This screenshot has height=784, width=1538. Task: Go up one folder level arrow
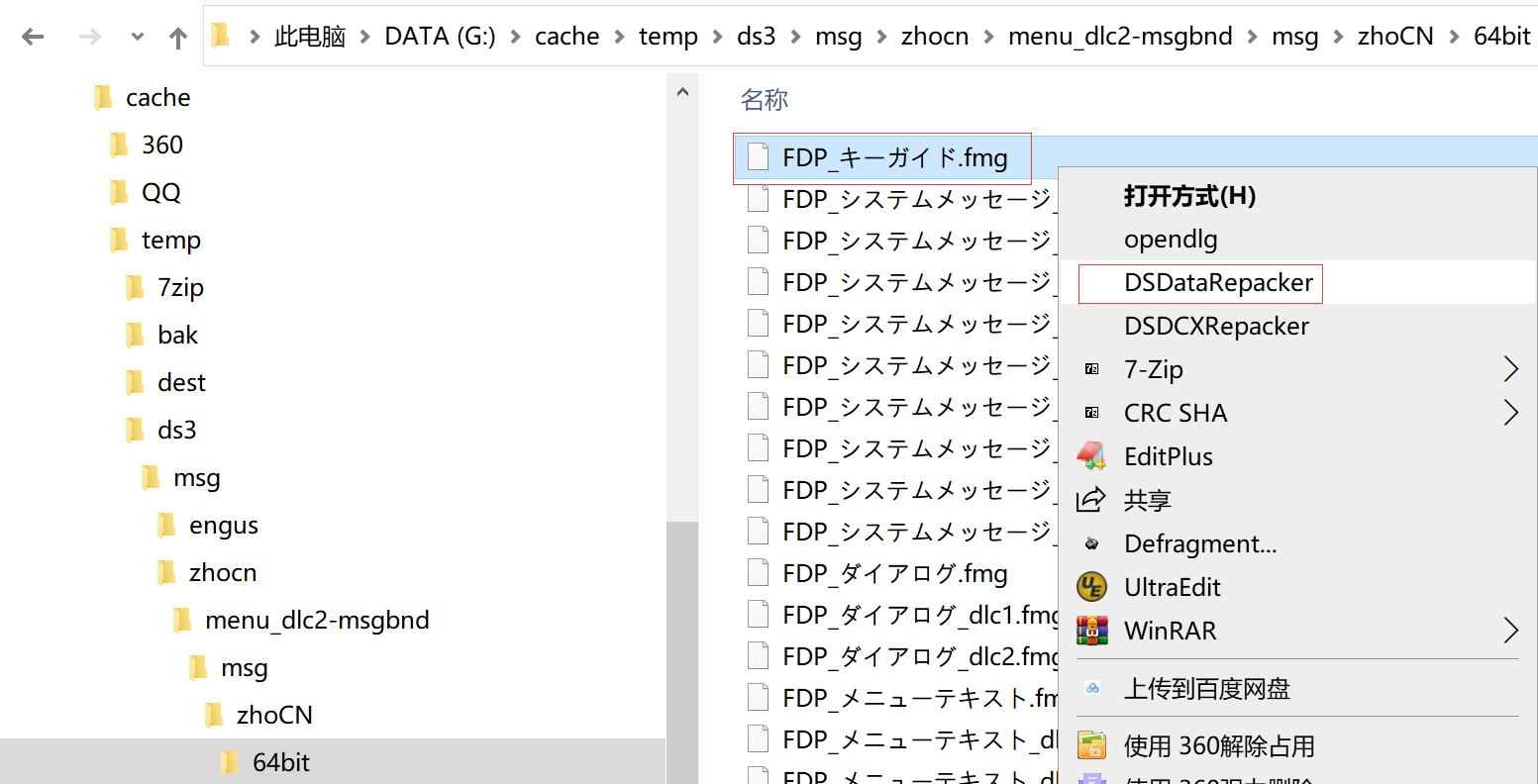[x=178, y=38]
